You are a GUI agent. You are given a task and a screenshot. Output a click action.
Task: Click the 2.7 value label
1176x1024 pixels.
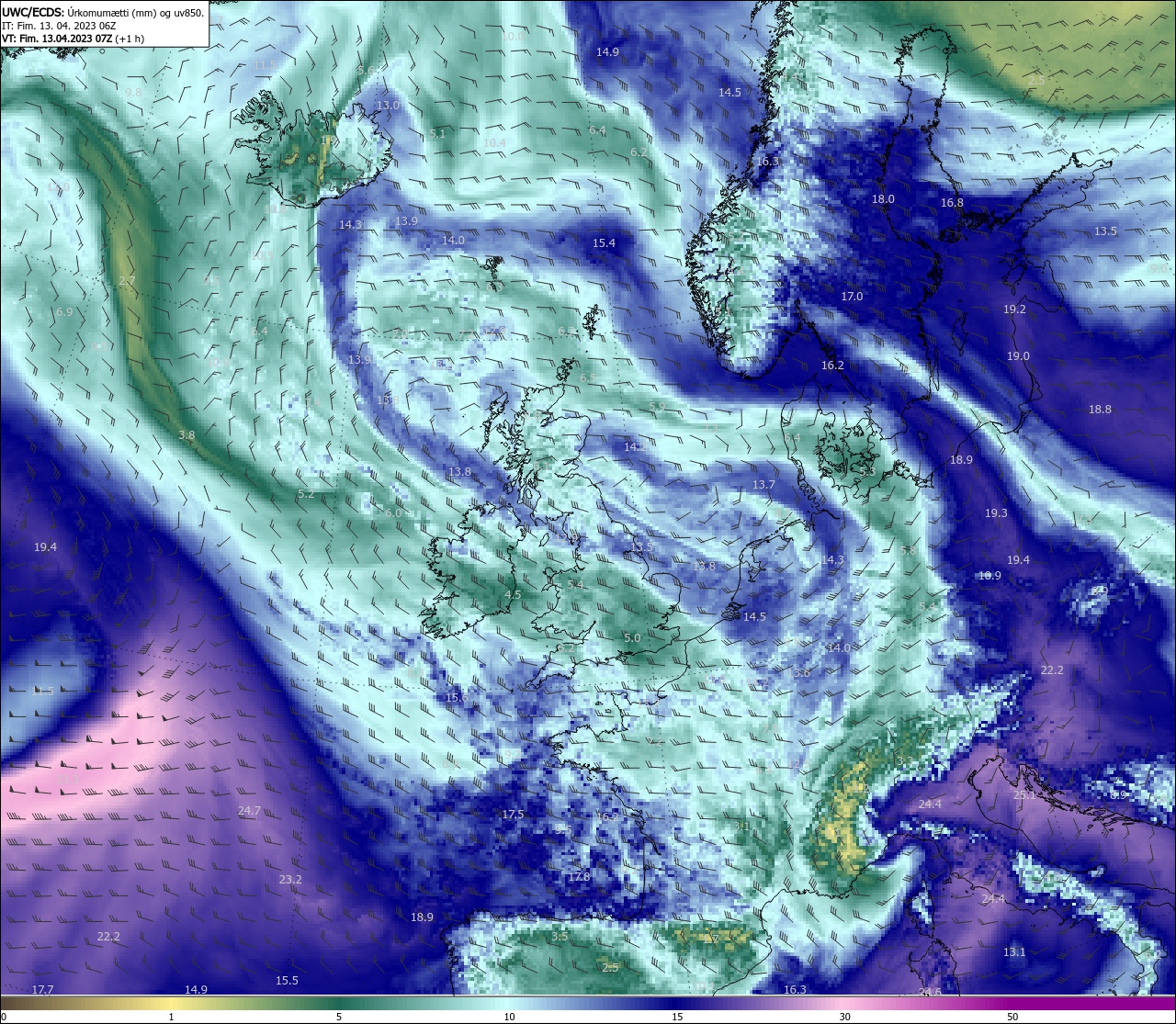pos(127,281)
